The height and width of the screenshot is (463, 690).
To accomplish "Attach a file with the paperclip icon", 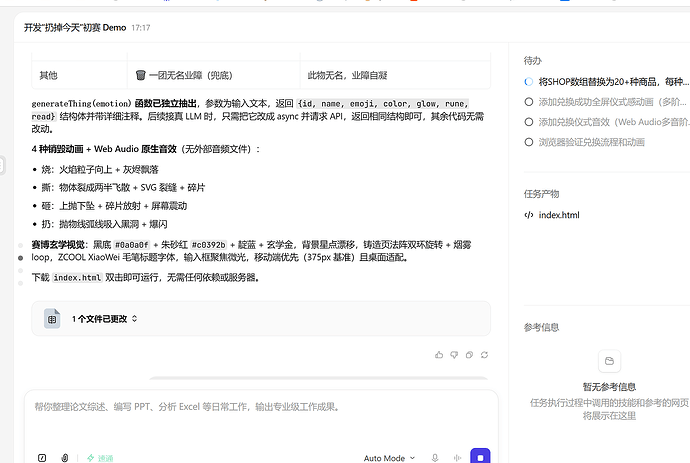I will tap(65, 458).
